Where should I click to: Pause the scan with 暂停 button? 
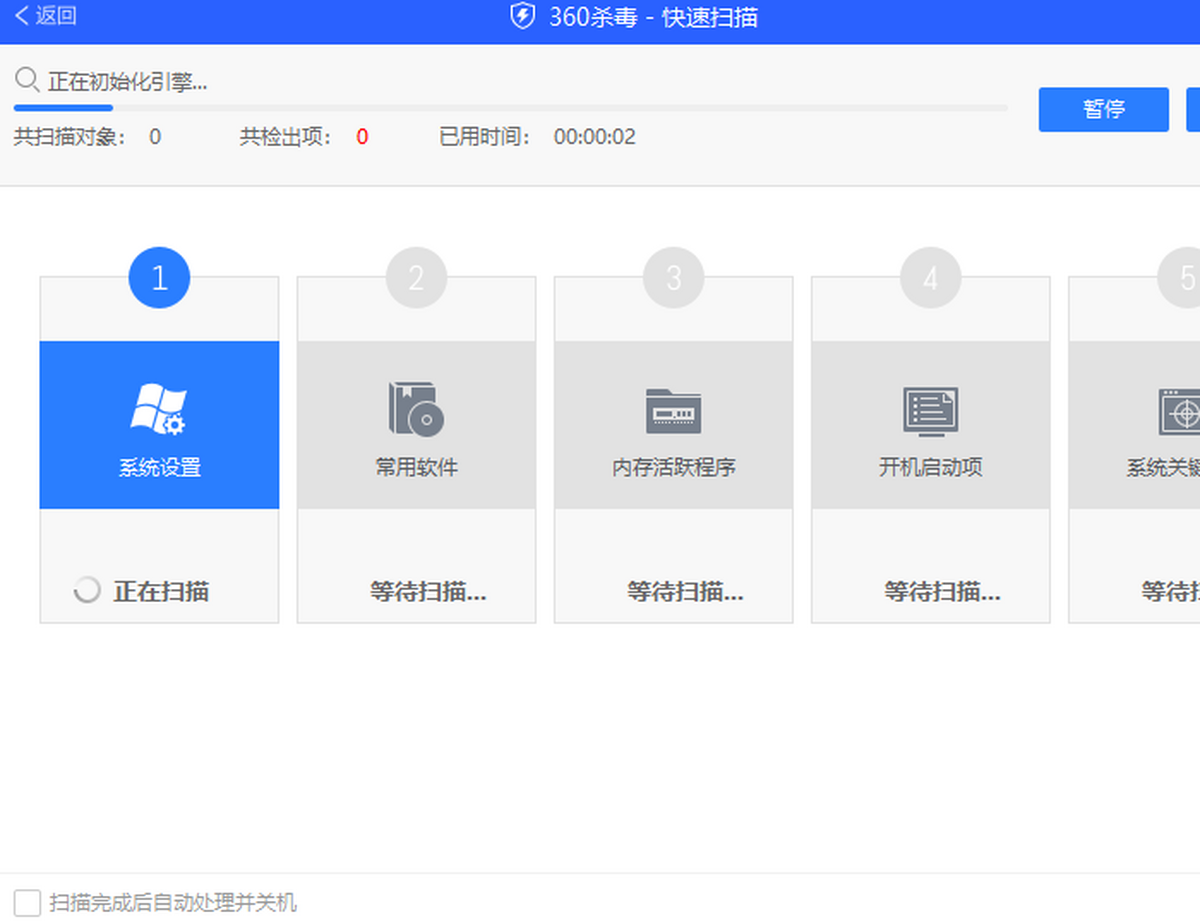pyautogui.click(x=1103, y=109)
